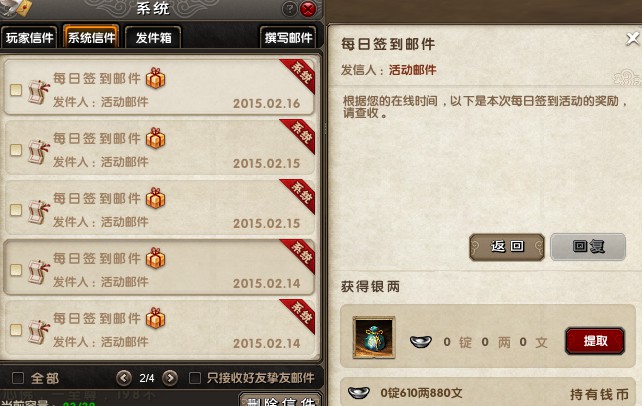
Task: Go to previous mail page arrow
Action: coord(124,378)
